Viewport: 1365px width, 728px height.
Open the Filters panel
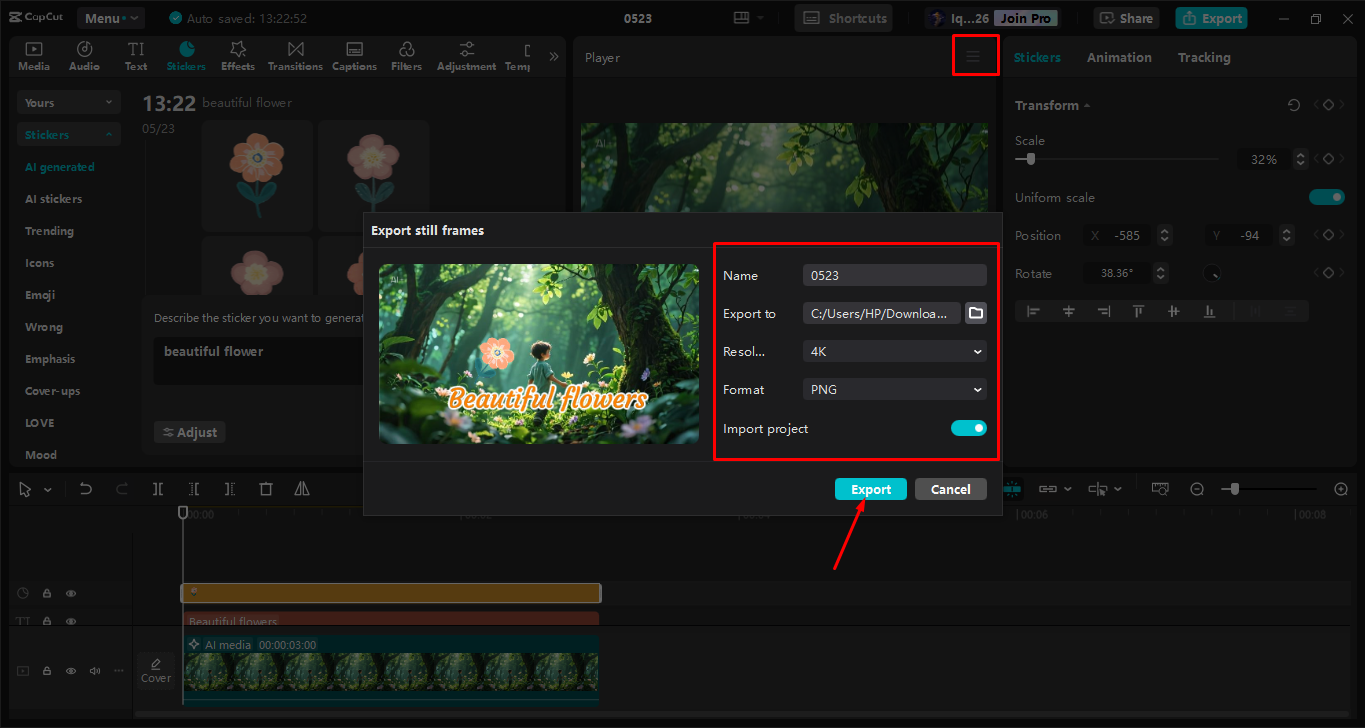(x=406, y=55)
